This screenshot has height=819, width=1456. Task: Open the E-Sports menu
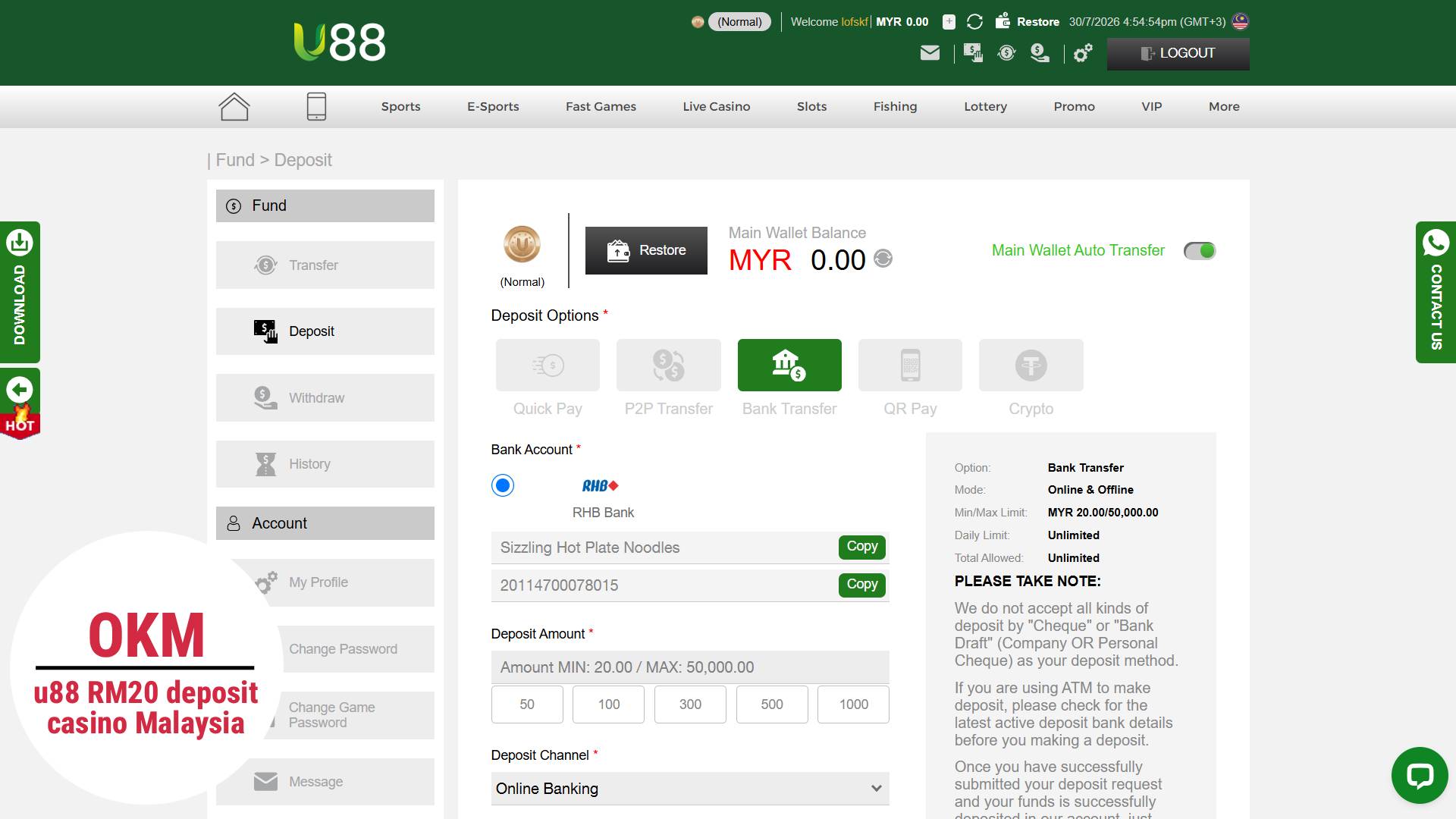click(493, 107)
